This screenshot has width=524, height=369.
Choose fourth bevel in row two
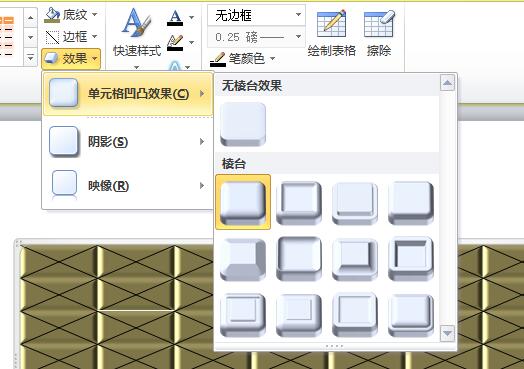(411, 259)
